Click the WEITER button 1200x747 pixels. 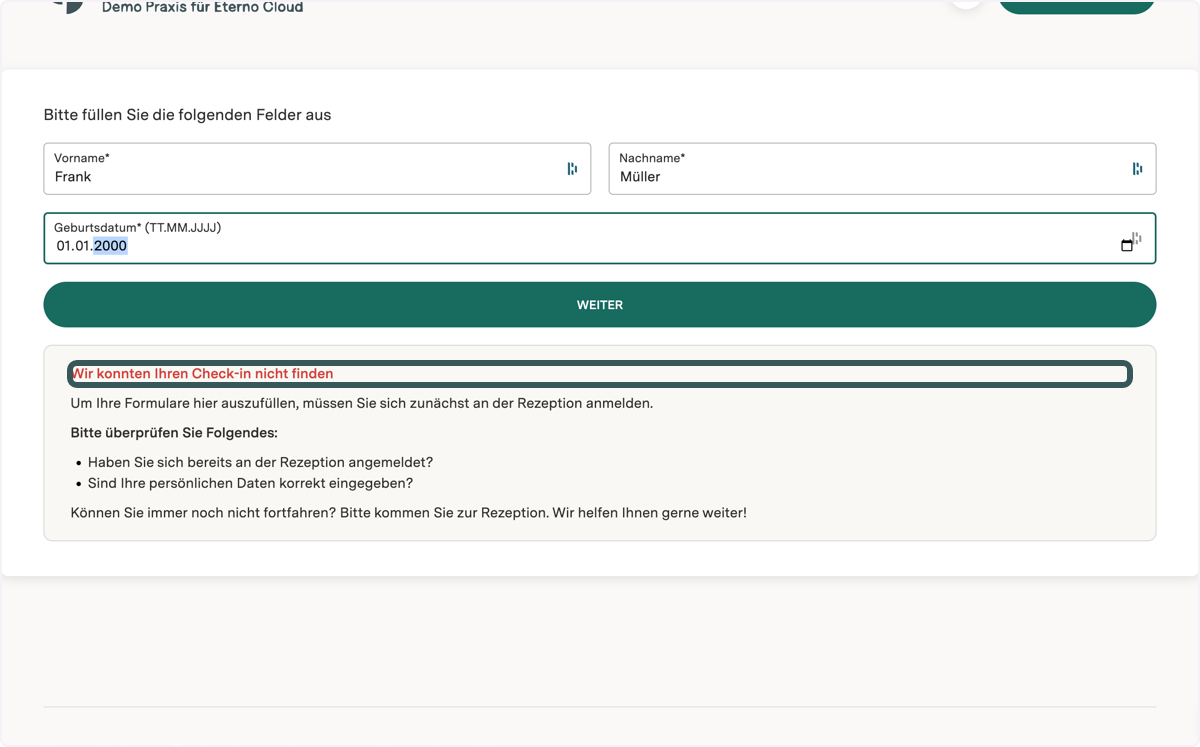click(x=600, y=305)
